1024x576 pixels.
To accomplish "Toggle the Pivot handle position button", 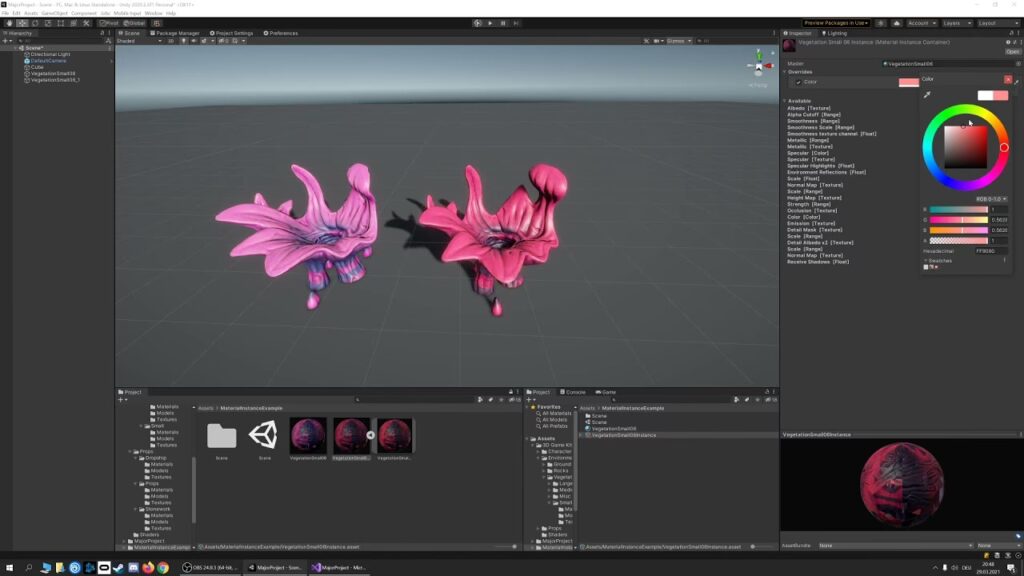I will (109, 22).
